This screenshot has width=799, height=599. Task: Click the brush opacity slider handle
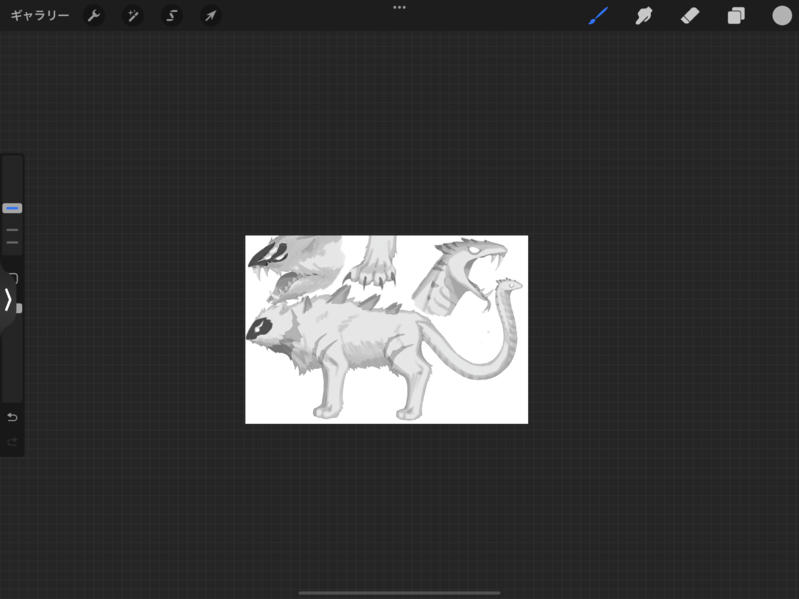point(19,308)
